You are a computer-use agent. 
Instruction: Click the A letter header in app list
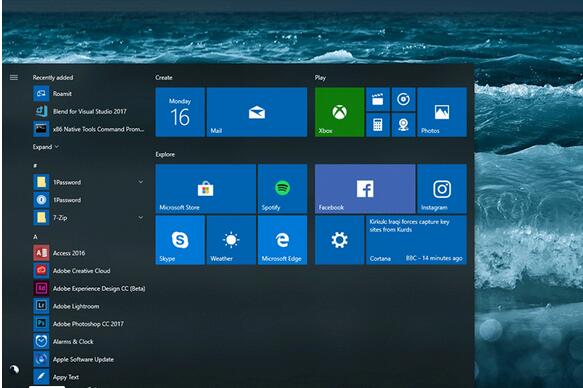(35, 237)
